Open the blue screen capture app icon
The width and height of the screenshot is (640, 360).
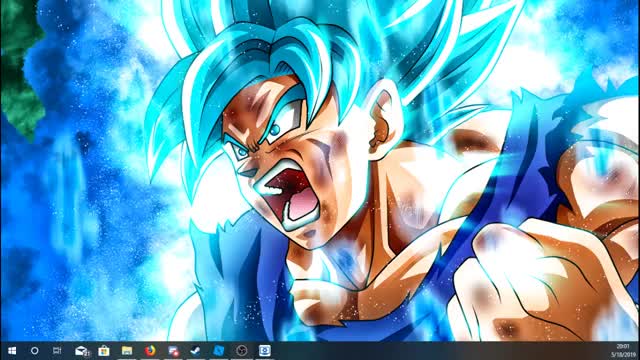tap(264, 351)
